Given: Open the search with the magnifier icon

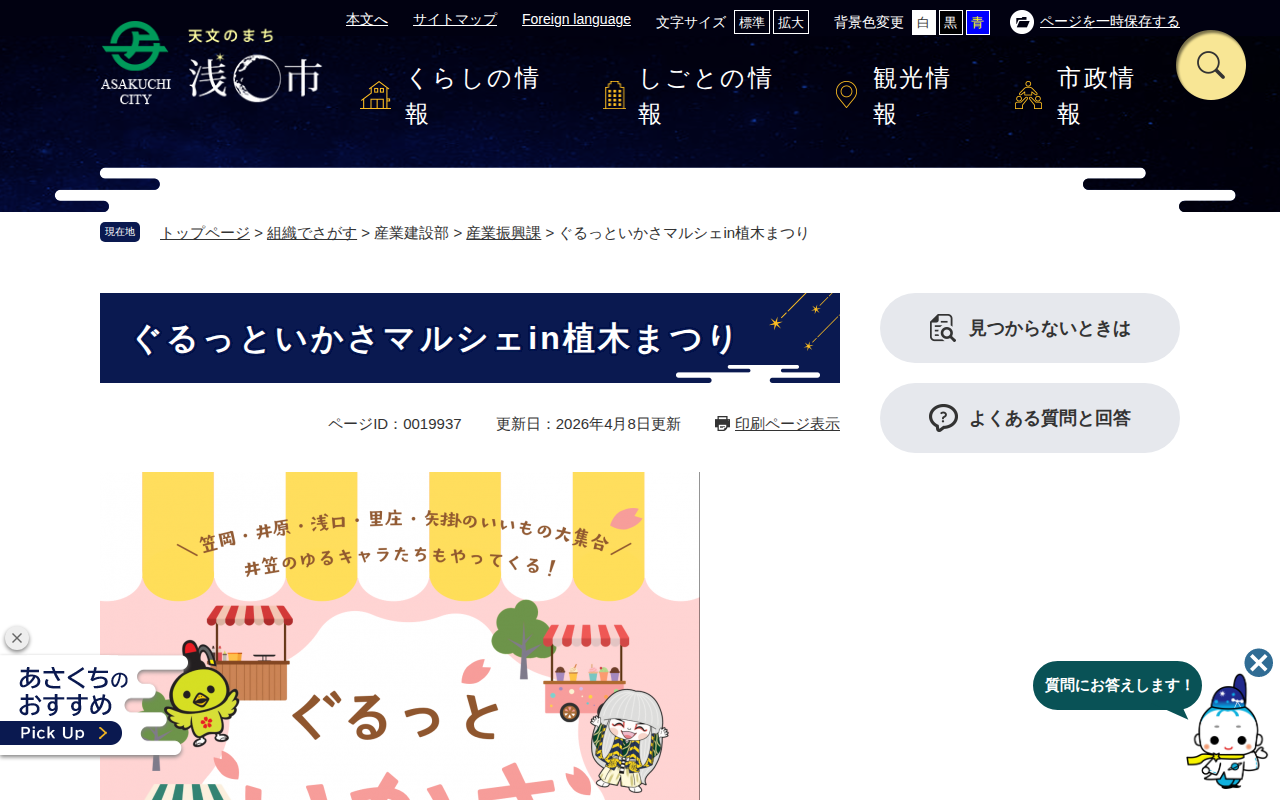Looking at the screenshot, I should (x=1211, y=65).
